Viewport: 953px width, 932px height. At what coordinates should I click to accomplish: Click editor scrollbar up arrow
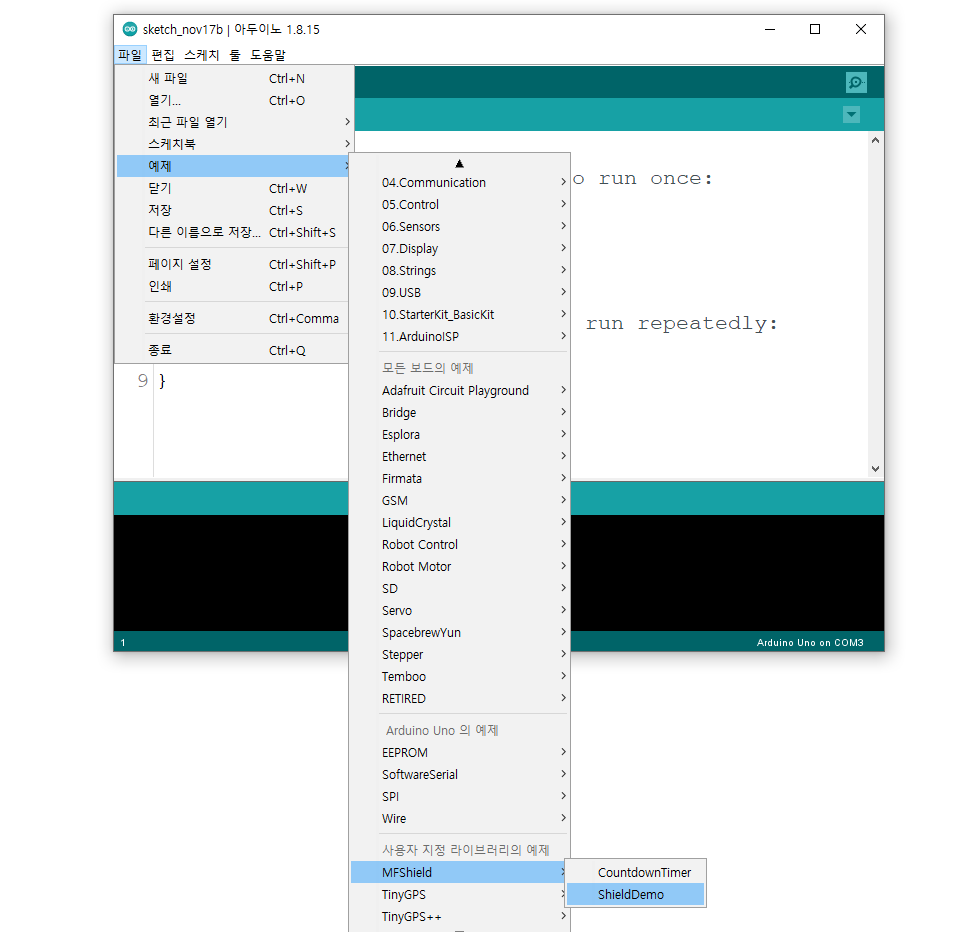[875, 140]
